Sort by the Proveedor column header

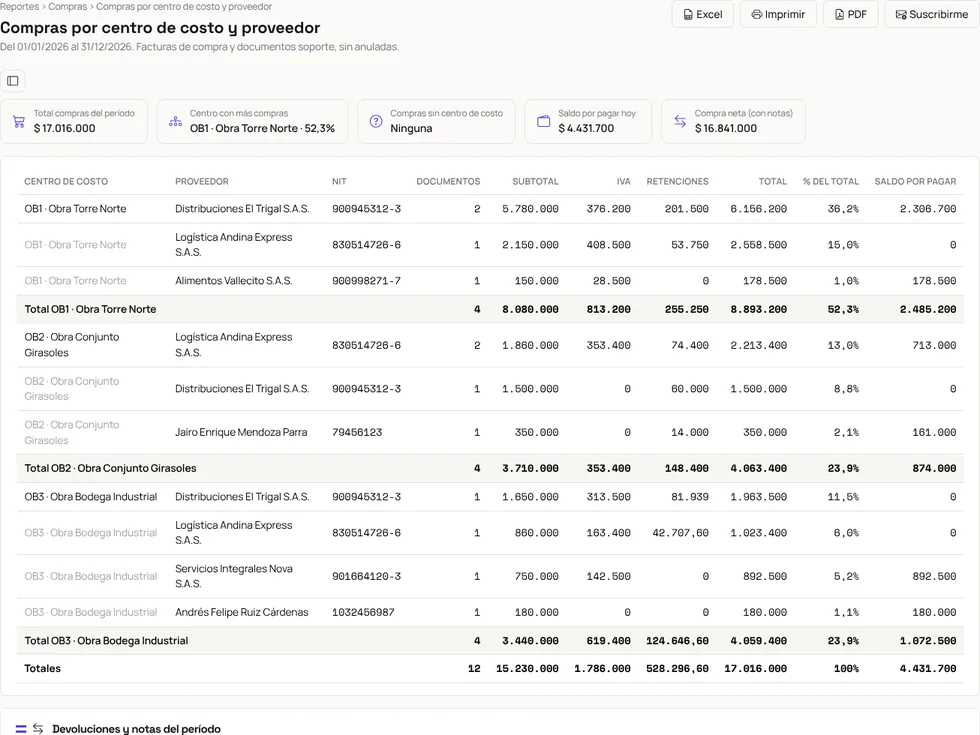(202, 181)
